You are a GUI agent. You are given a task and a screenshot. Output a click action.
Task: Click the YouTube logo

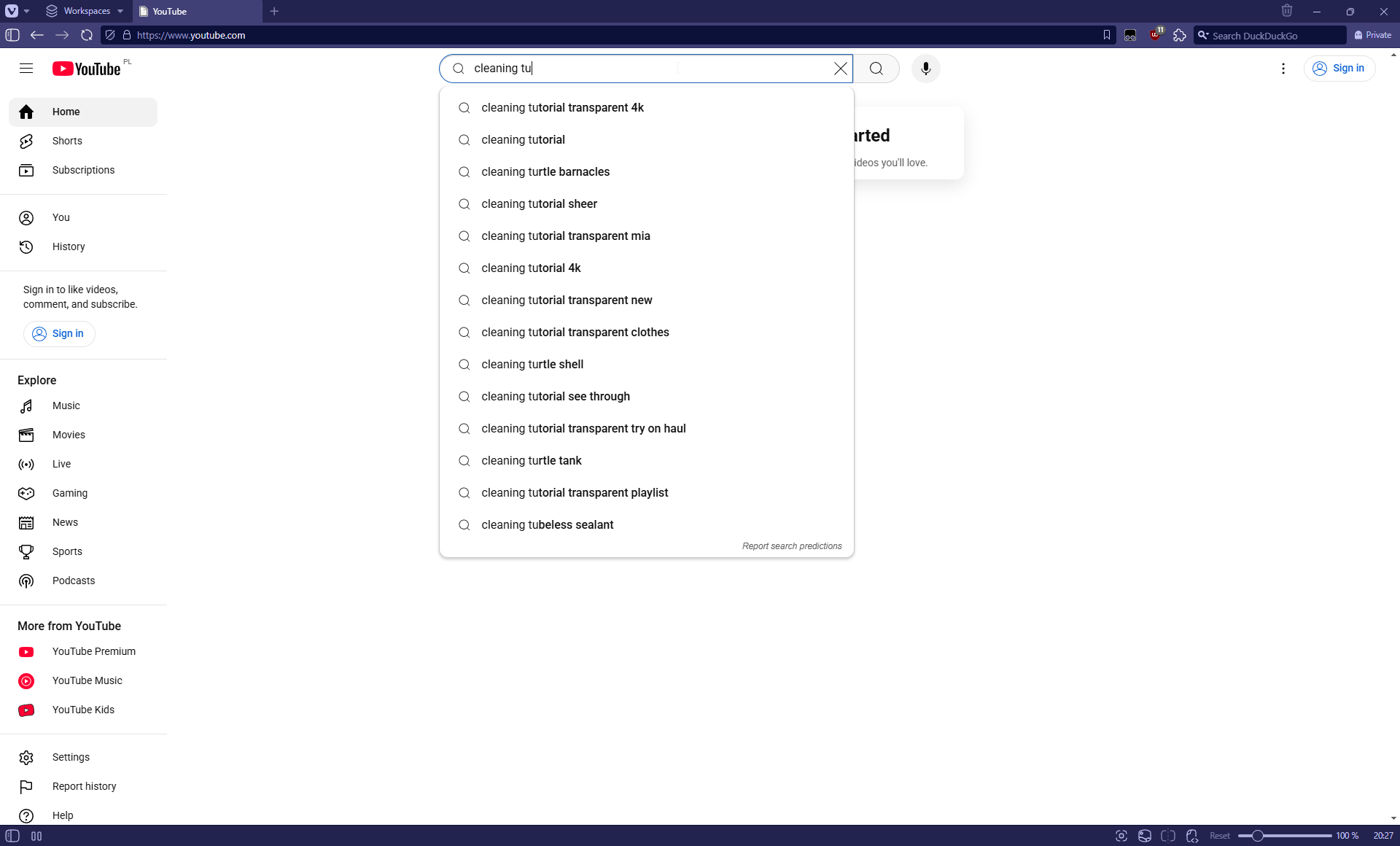[x=86, y=69]
